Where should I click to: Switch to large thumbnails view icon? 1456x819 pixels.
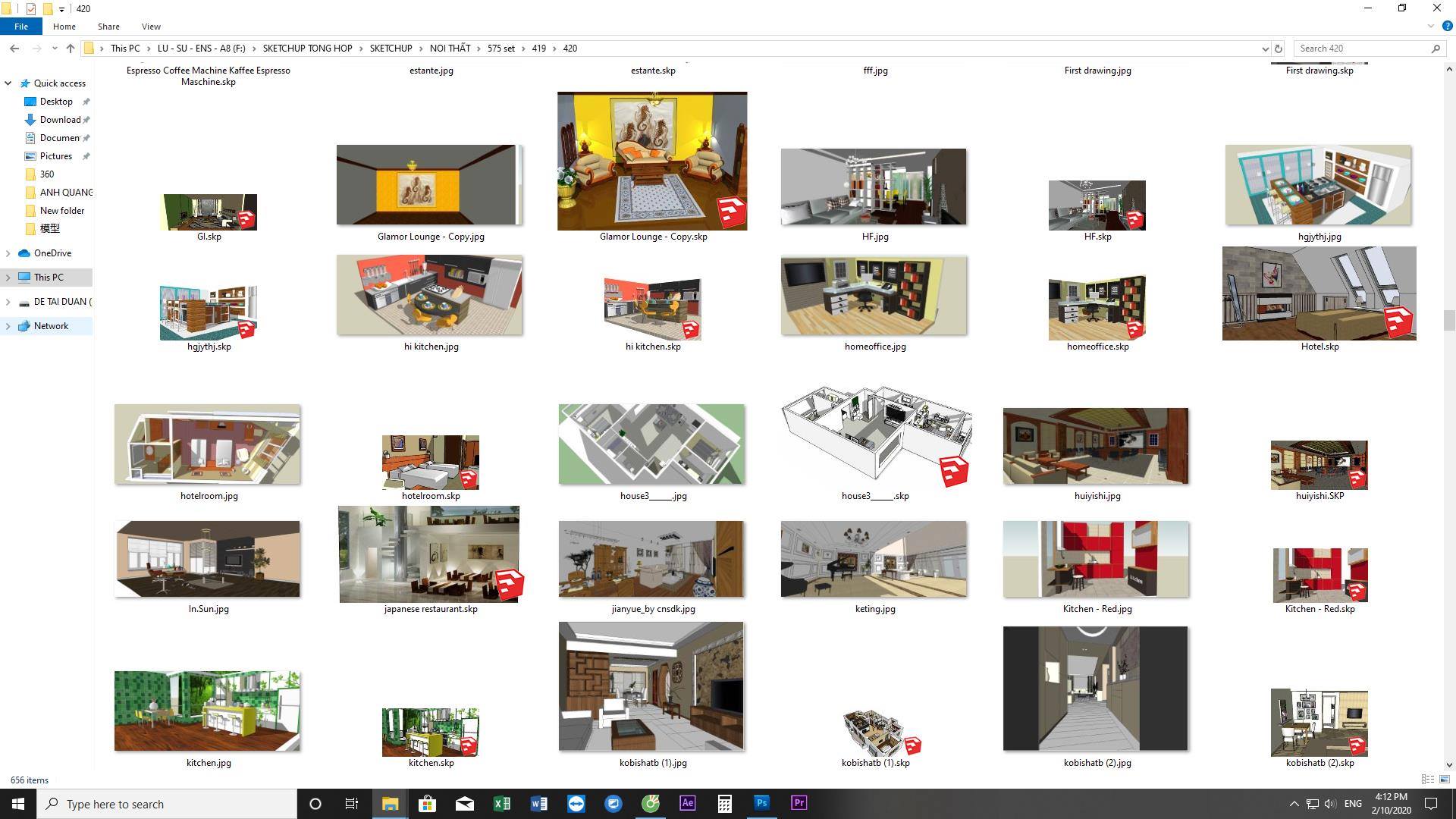[x=1445, y=779]
